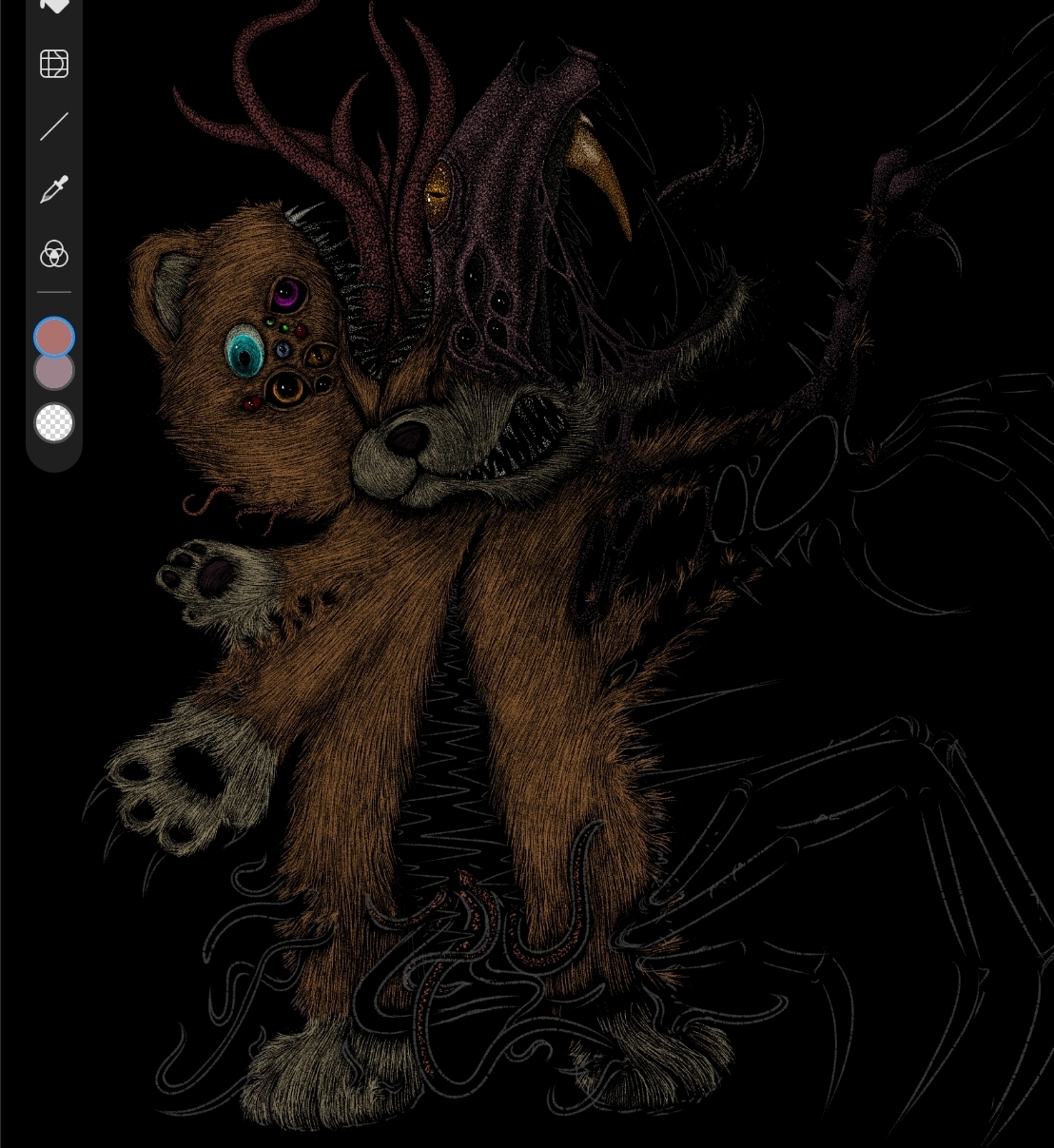Choose the secondary mauve color swatch
1054x1148 pixels.
click(54, 373)
